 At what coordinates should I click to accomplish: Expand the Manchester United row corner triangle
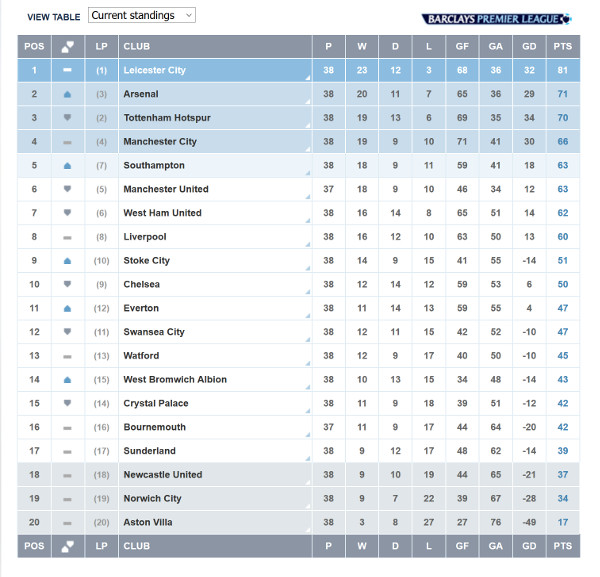tap(308, 197)
